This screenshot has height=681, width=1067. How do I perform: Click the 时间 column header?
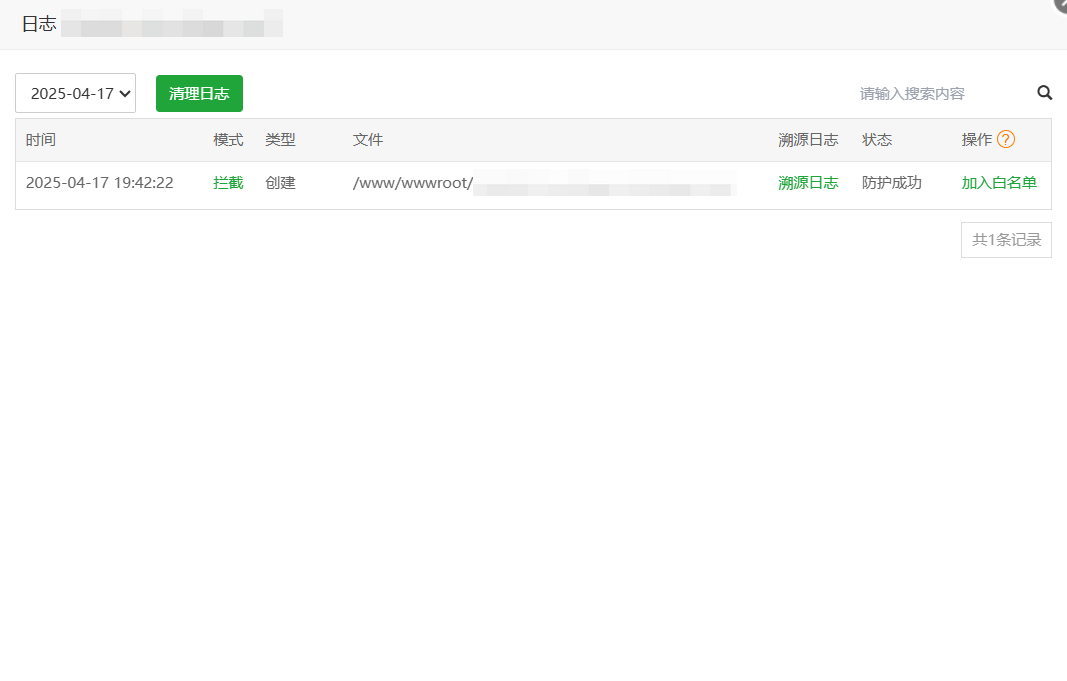pos(41,140)
